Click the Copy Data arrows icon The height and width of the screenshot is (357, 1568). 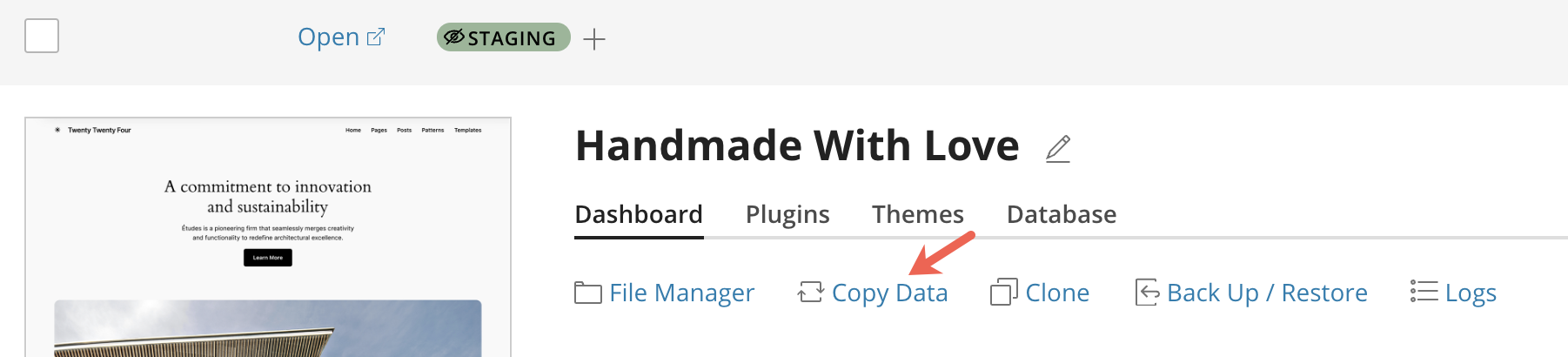pos(810,293)
